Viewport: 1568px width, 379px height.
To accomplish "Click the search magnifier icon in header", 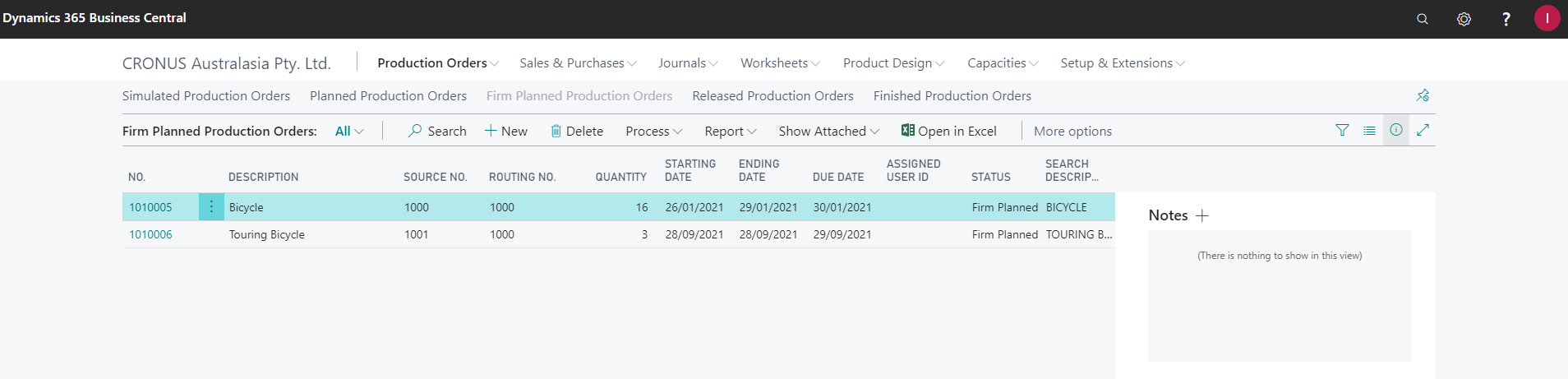I will click(1423, 19).
